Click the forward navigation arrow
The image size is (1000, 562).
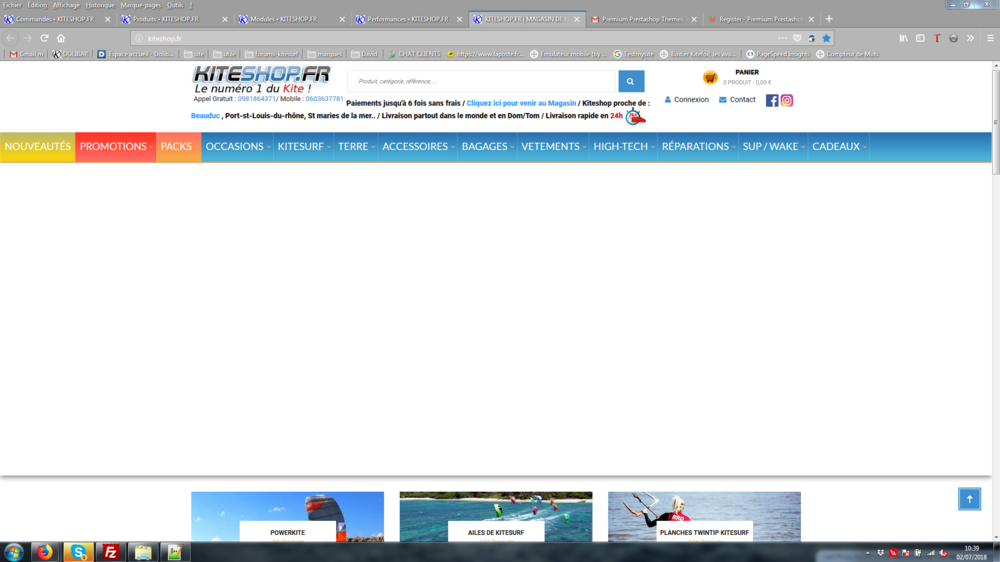click(x=27, y=38)
